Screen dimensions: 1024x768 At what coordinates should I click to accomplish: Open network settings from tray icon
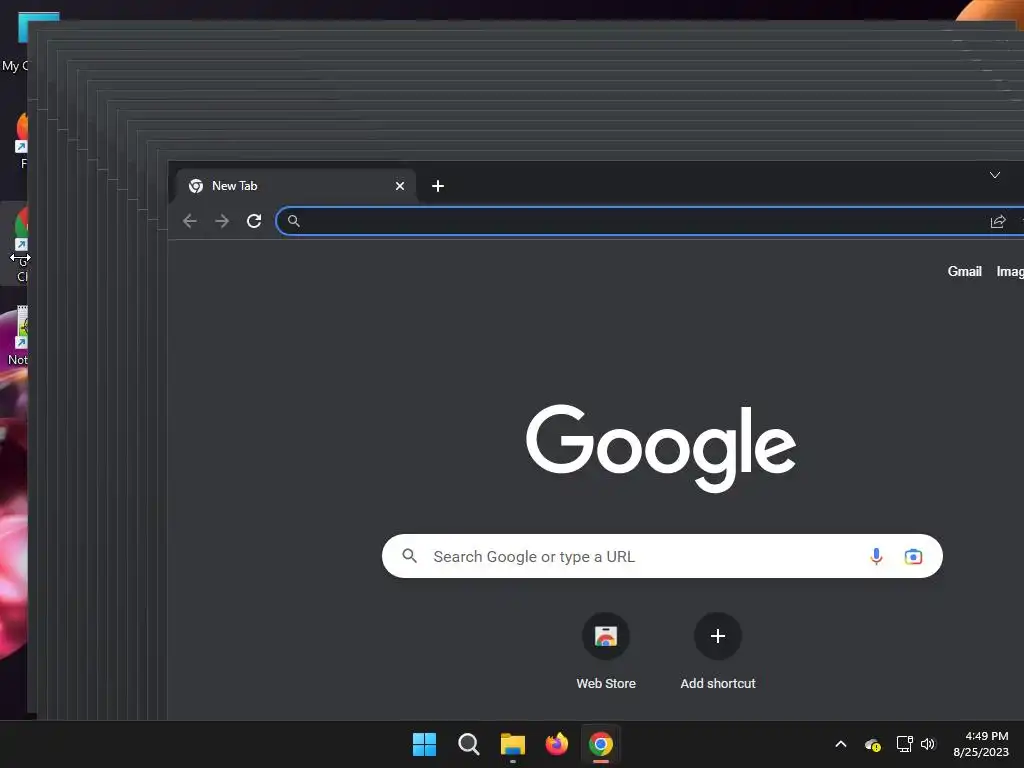pyautogui.click(x=904, y=744)
